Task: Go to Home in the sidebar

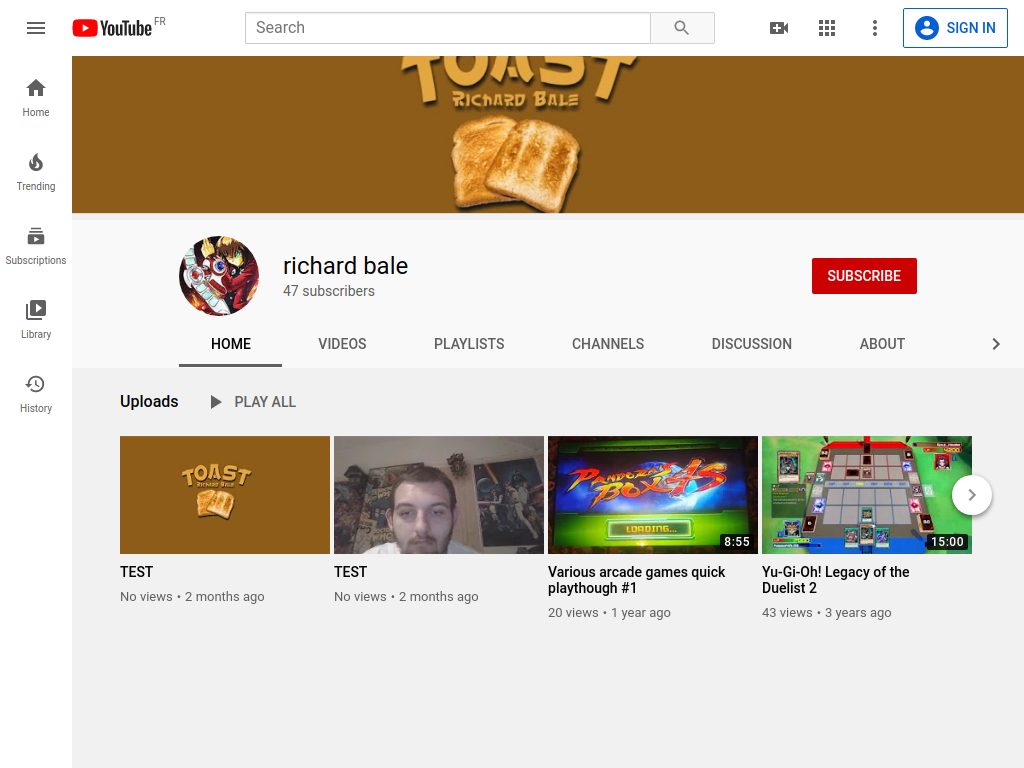Action: pos(36,98)
